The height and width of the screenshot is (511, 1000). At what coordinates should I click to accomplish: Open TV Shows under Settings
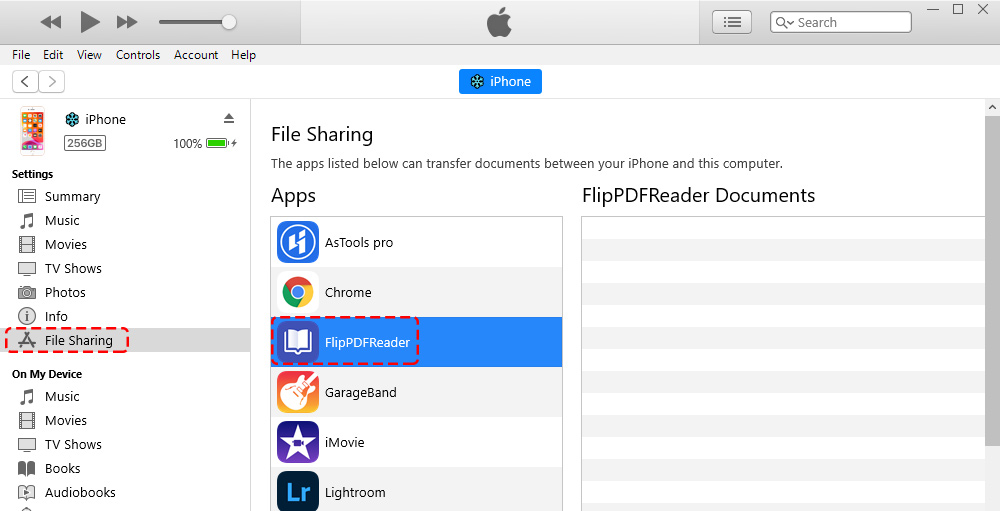(x=73, y=269)
